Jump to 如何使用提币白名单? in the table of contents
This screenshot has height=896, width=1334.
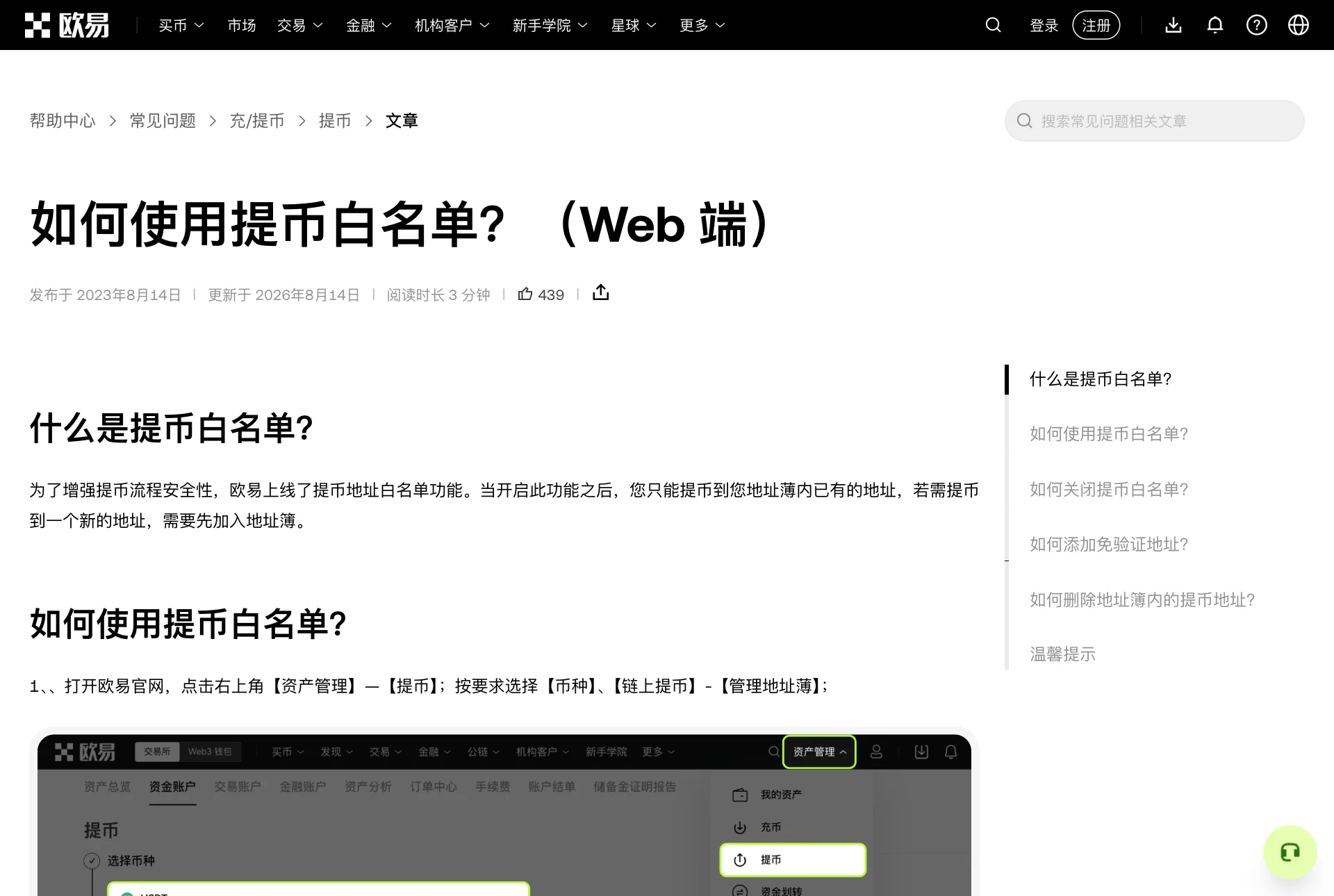(x=1109, y=434)
